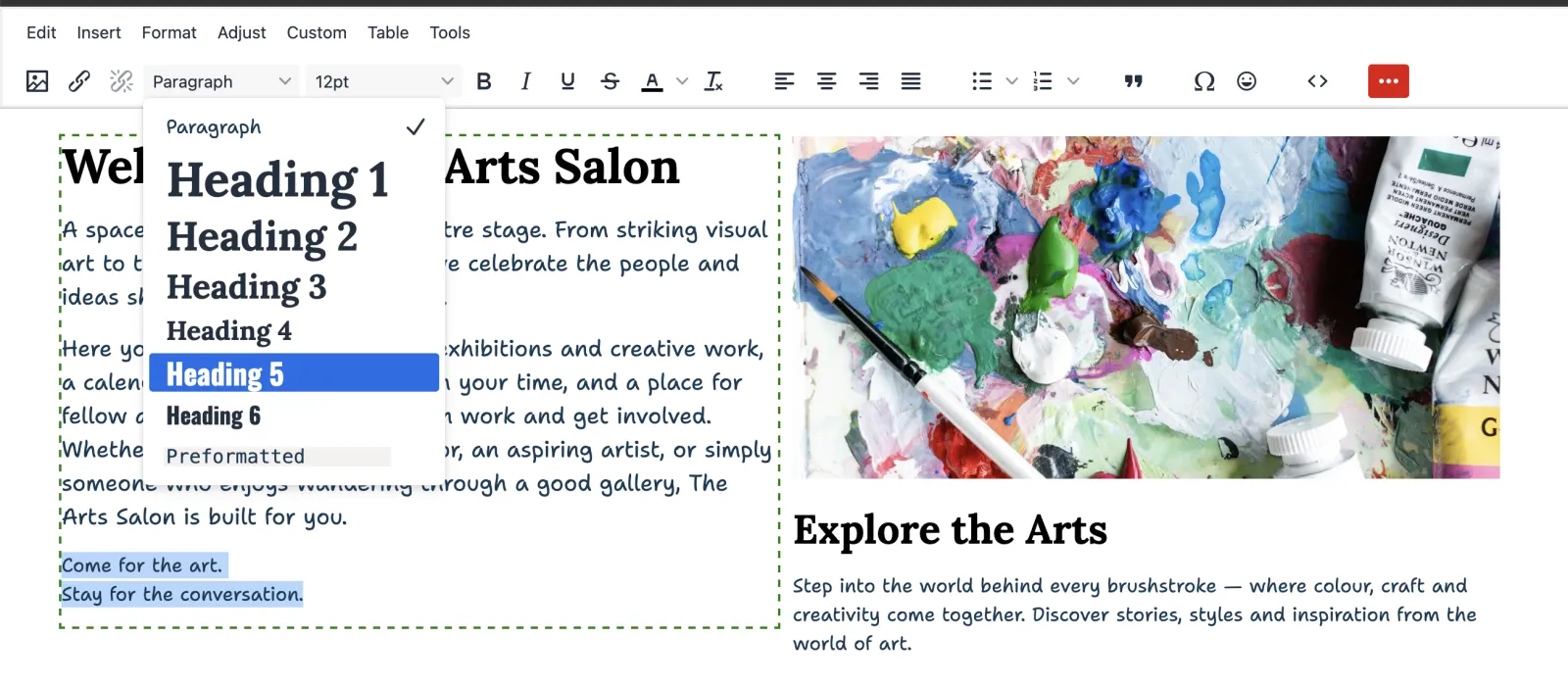1568x686 pixels.
Task: Open the Paragraph format dropdown
Action: click(221, 81)
